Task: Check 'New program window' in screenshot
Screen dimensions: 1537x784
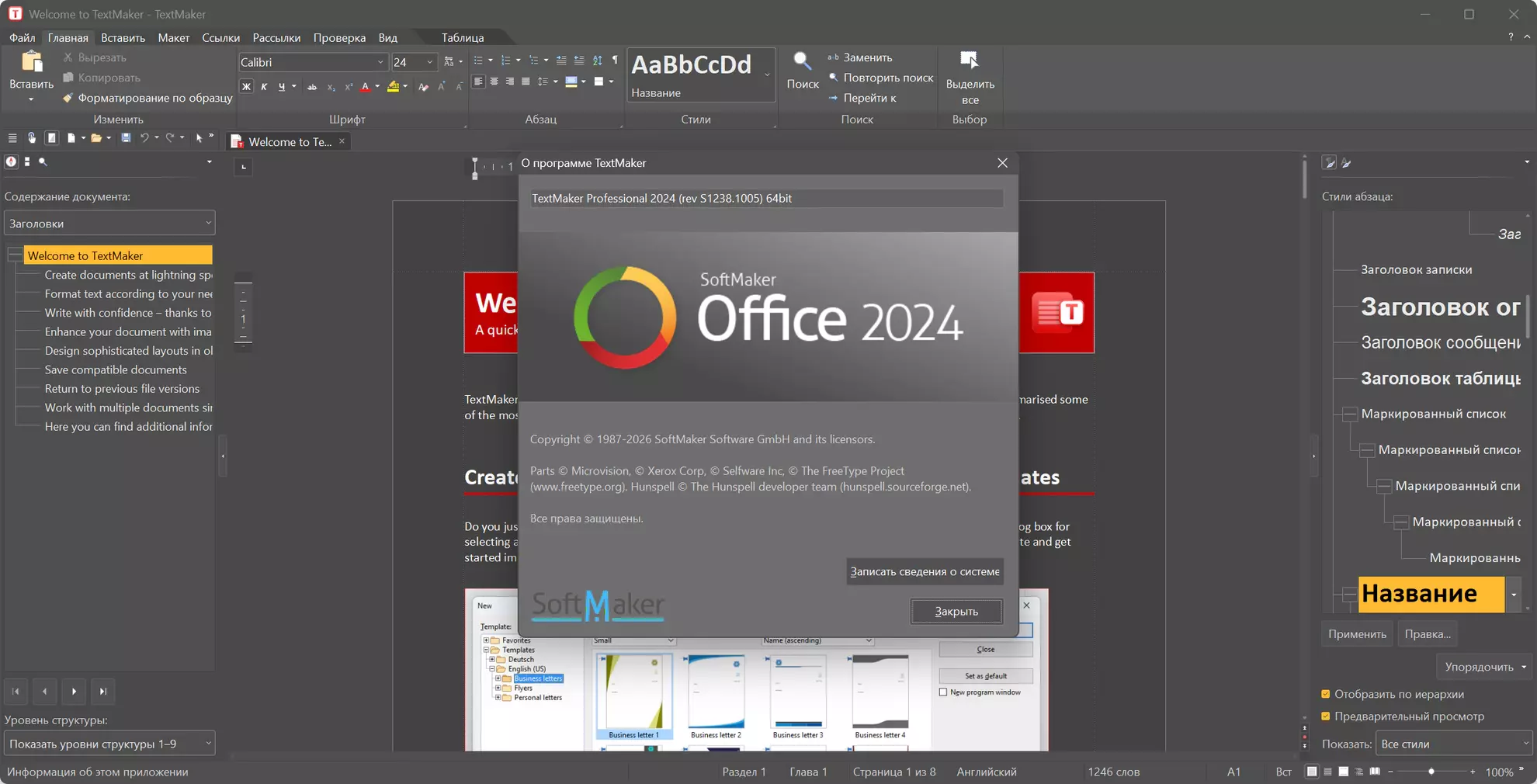Action: 943,692
